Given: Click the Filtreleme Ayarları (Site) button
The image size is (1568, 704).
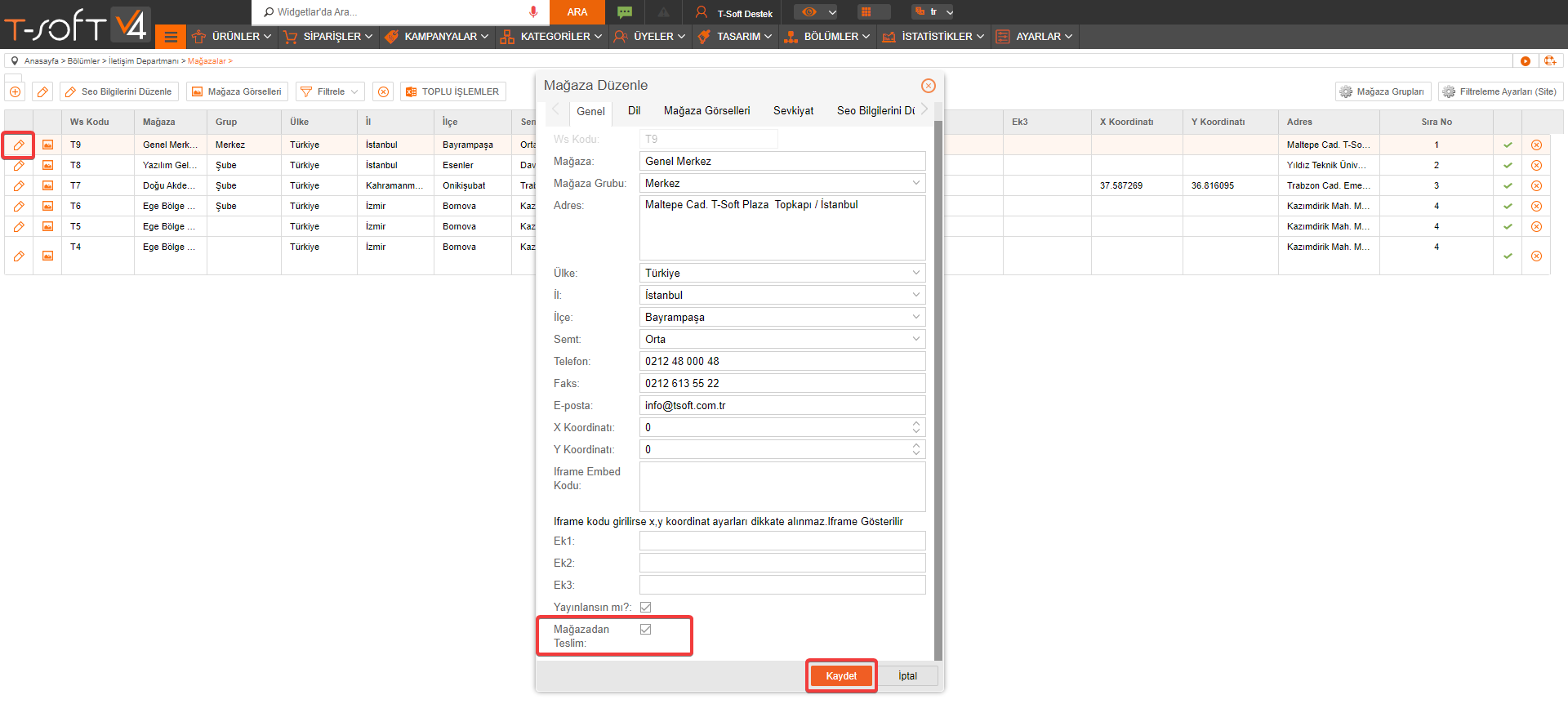Looking at the screenshot, I should point(1499,91).
